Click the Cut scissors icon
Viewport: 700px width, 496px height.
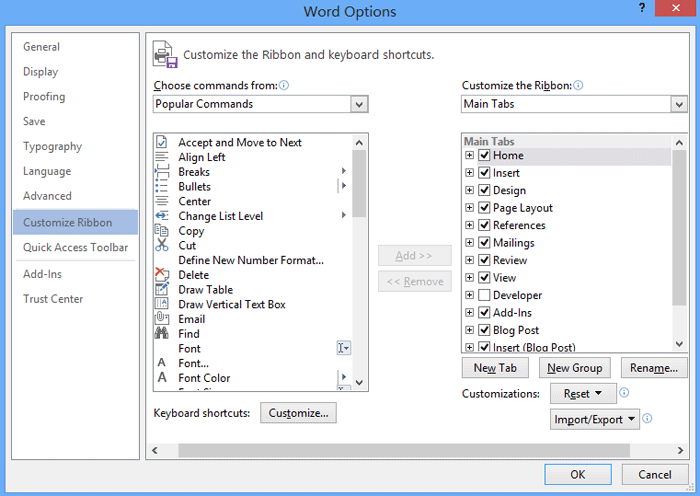[x=162, y=245]
